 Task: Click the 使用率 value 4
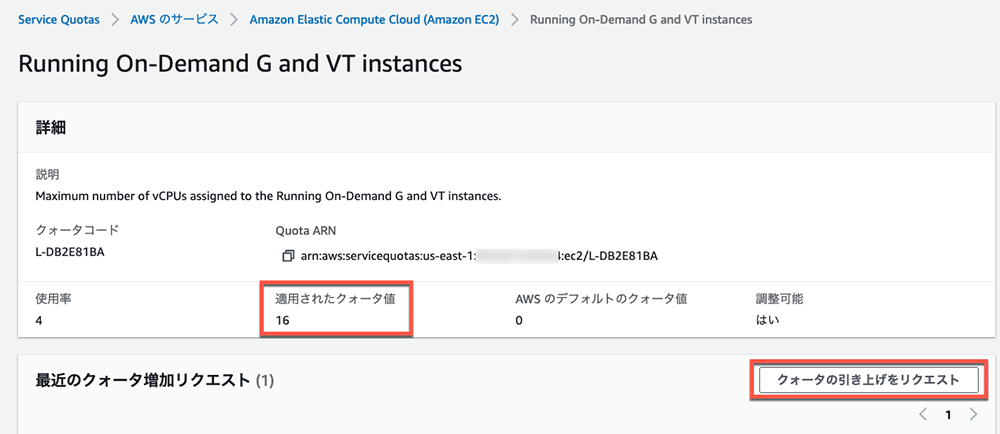click(x=39, y=321)
